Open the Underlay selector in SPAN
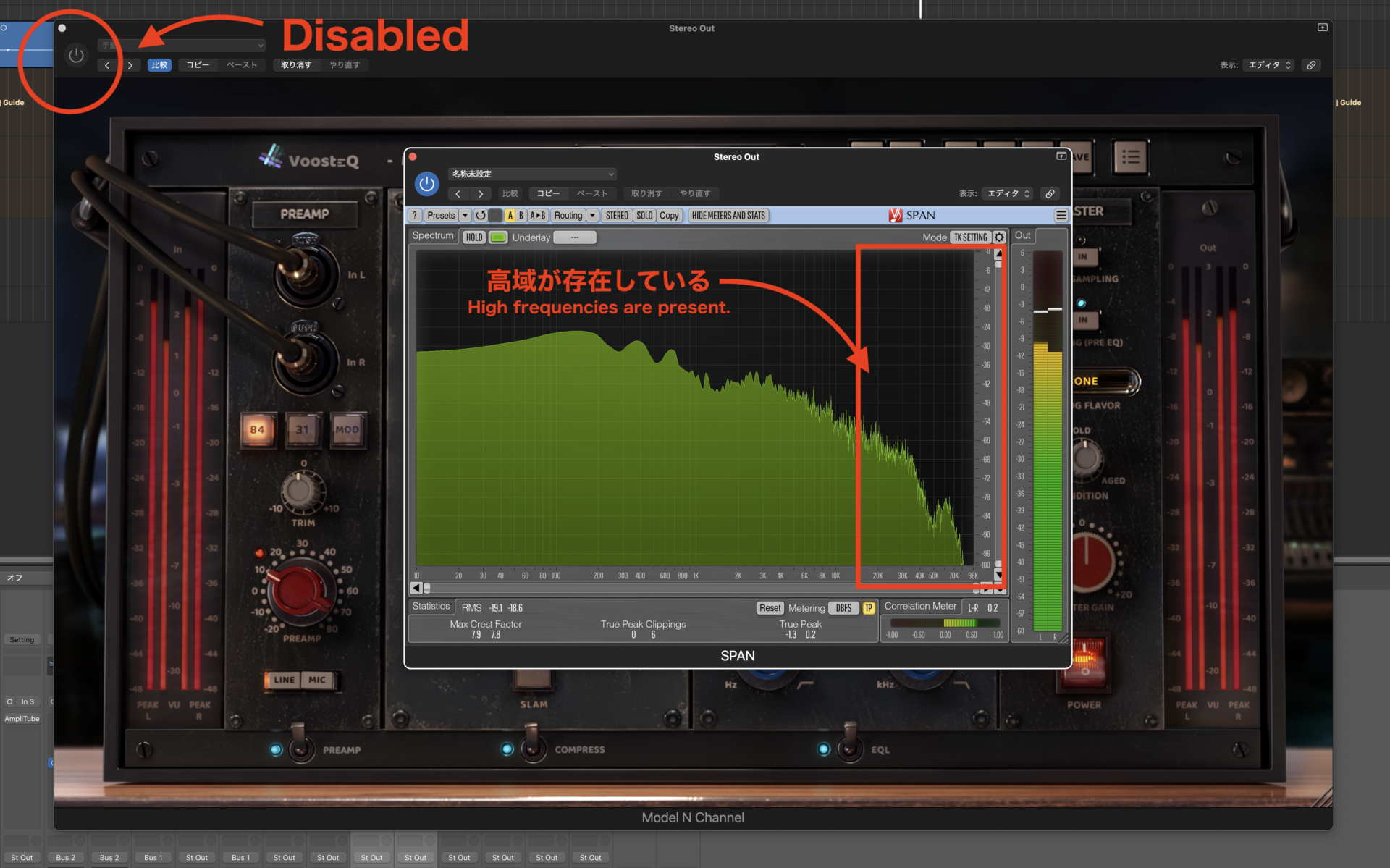Image resolution: width=1390 pixels, height=868 pixels. tap(575, 237)
